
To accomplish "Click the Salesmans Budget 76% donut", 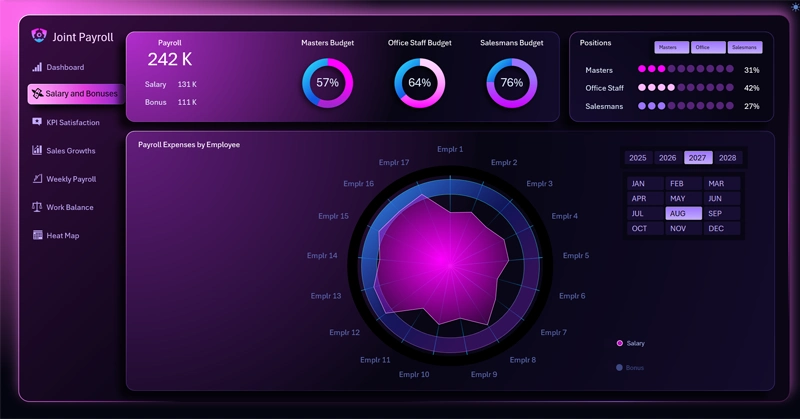I will (512, 83).
